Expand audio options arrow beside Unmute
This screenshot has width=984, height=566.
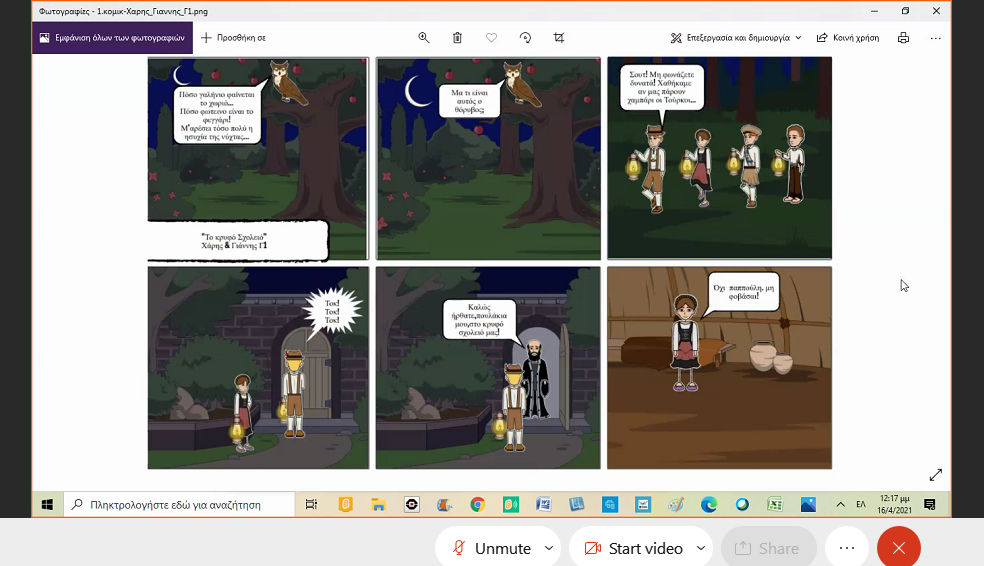(548, 548)
